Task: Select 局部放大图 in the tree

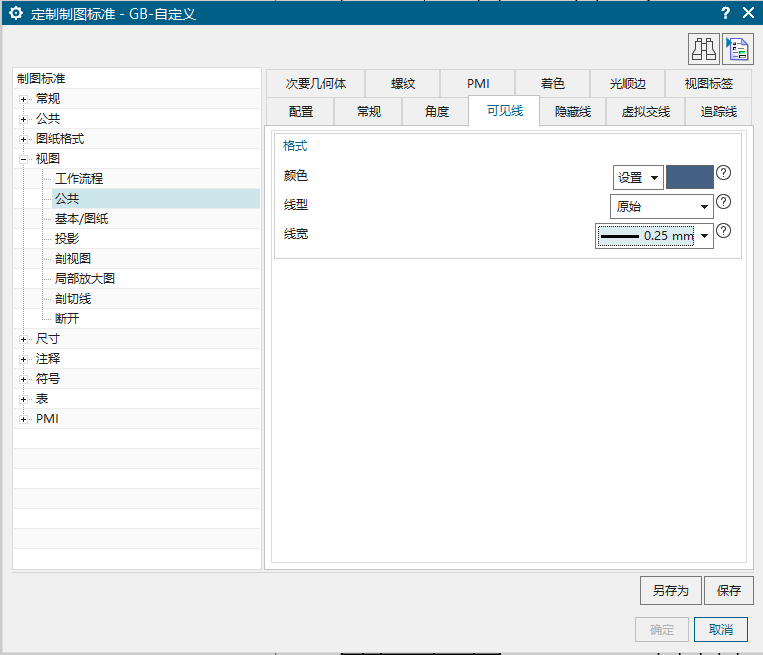Action: click(85, 278)
